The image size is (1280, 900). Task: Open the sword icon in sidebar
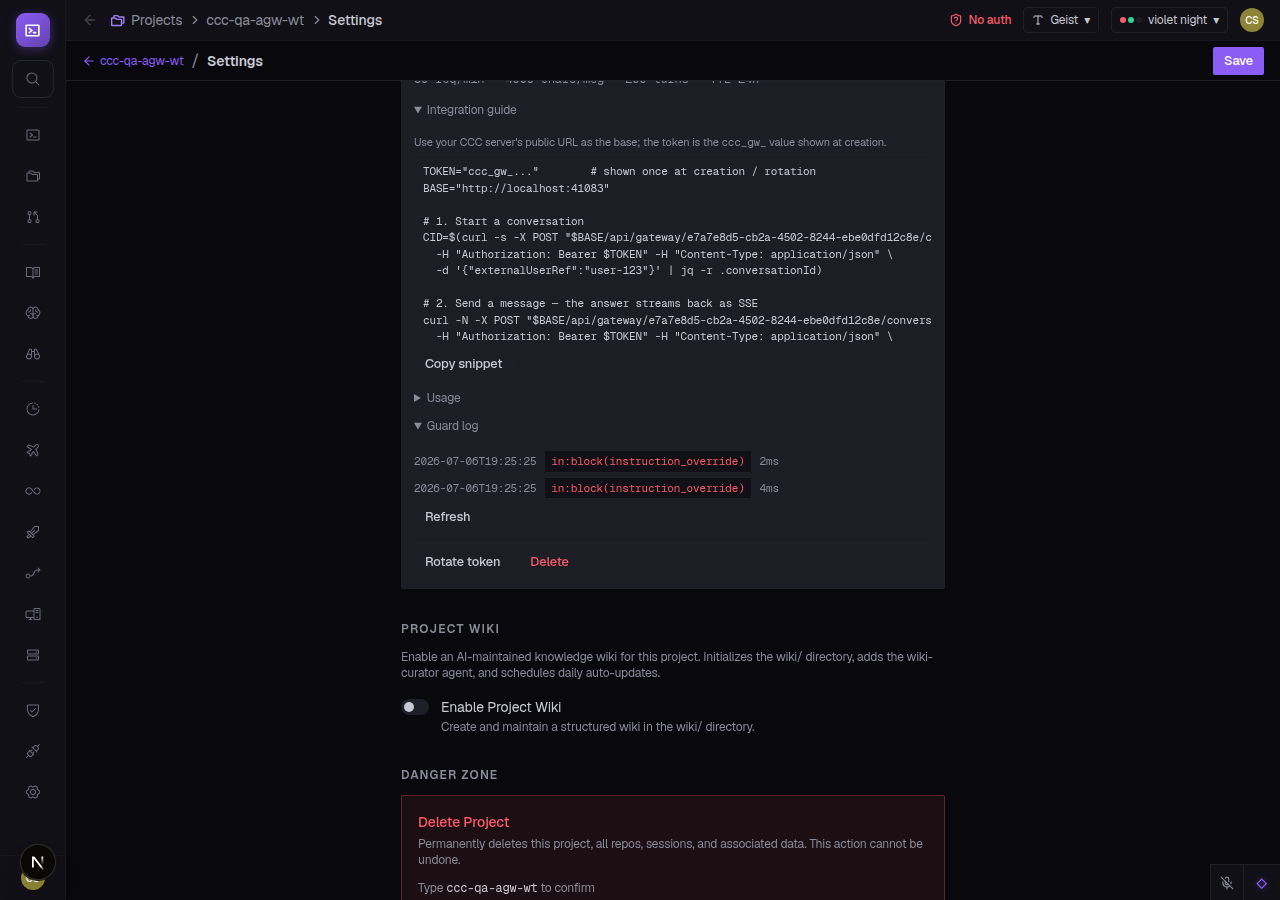33,532
